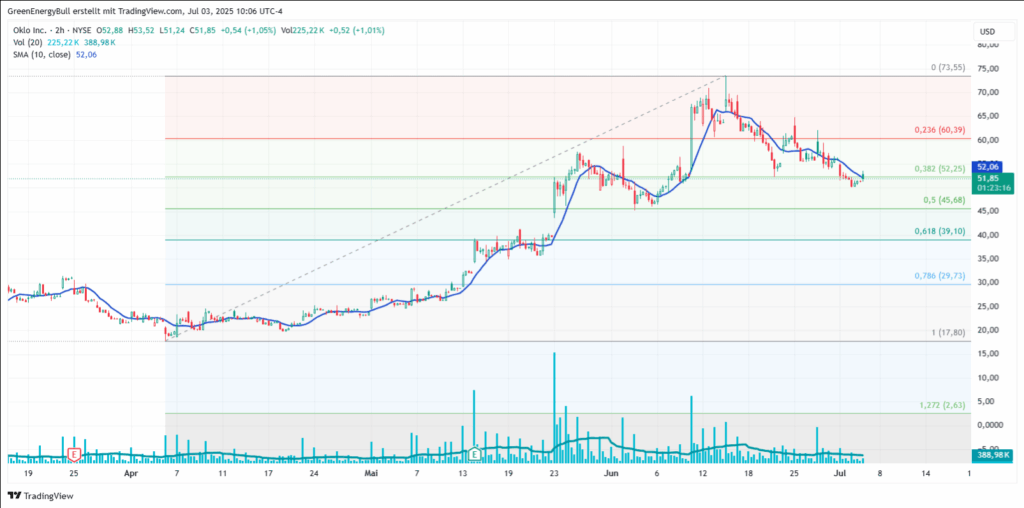Click the blue 52,06 SMA price tag

click(987, 167)
